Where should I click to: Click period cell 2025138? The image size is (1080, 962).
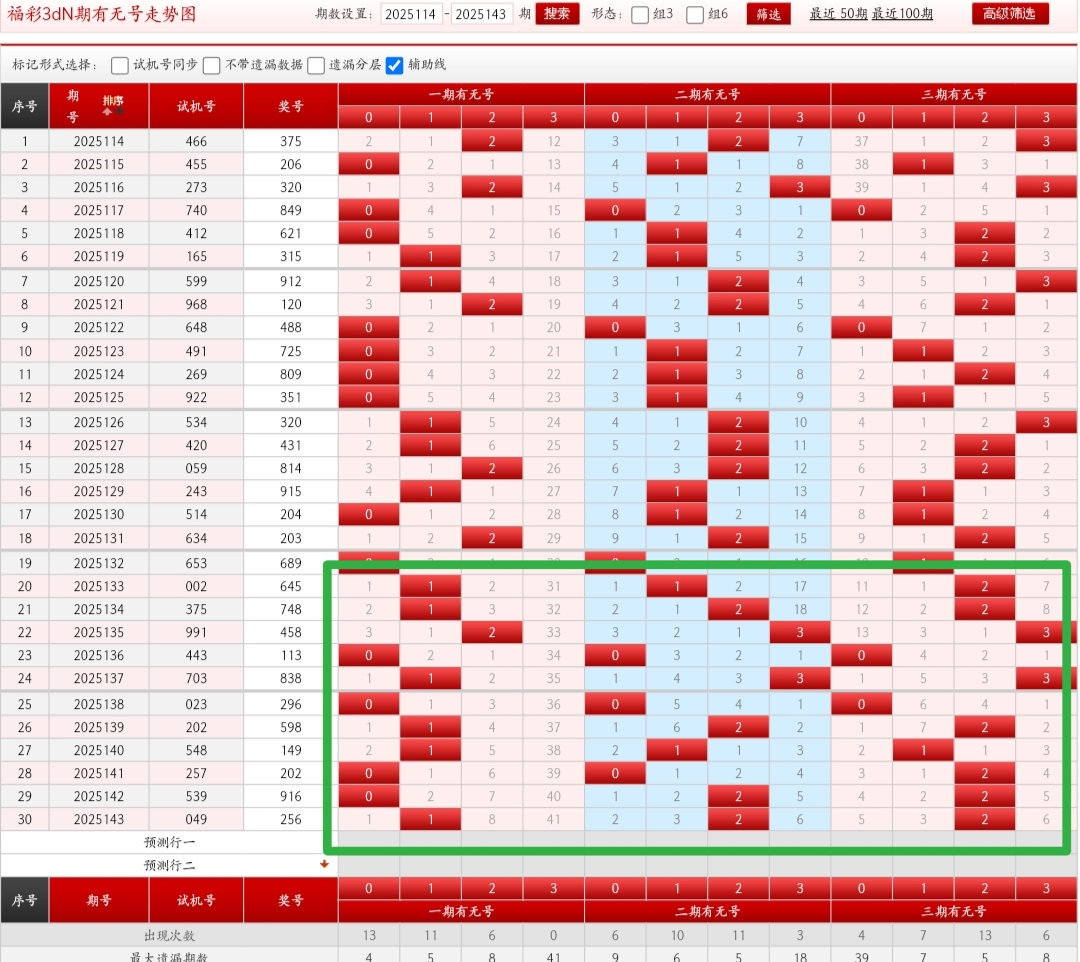pos(99,704)
